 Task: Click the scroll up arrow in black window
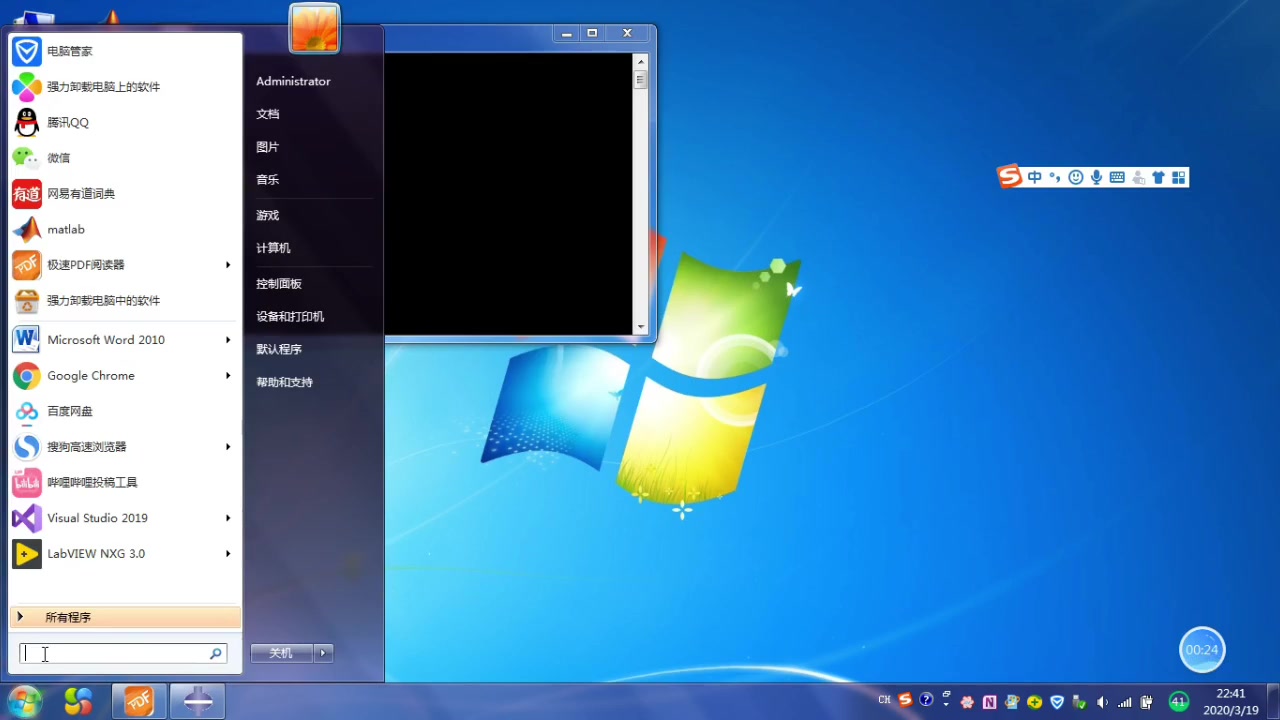click(x=641, y=61)
